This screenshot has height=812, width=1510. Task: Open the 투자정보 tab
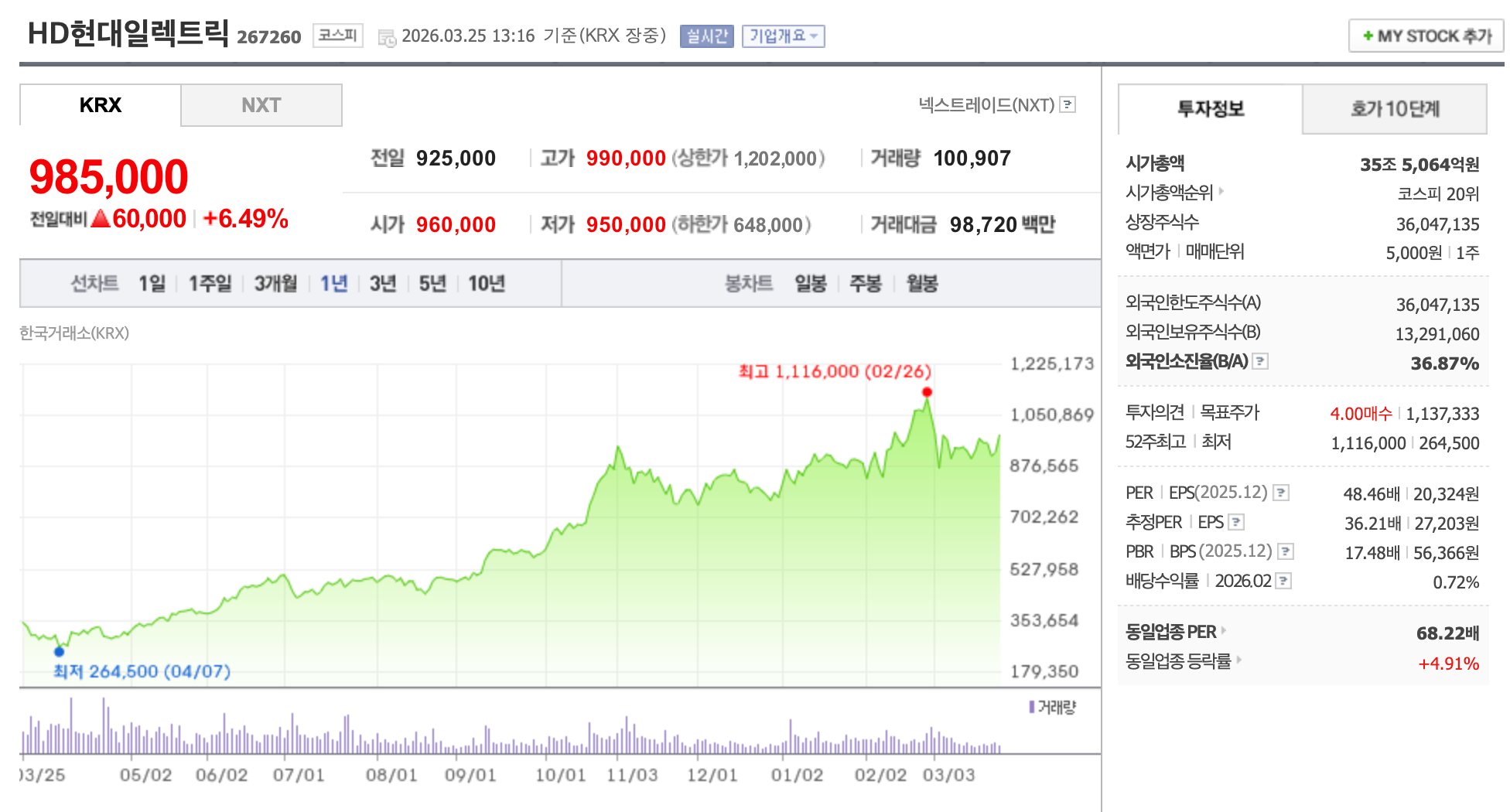pos(1211,109)
